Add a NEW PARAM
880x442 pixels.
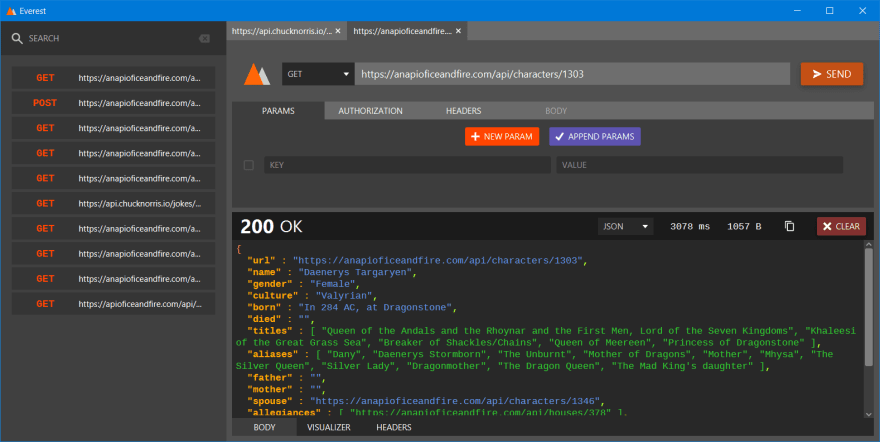[x=502, y=136]
